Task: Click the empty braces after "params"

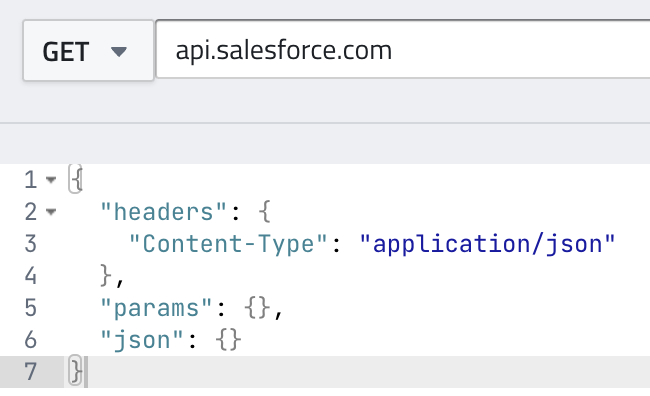Action: (257, 308)
